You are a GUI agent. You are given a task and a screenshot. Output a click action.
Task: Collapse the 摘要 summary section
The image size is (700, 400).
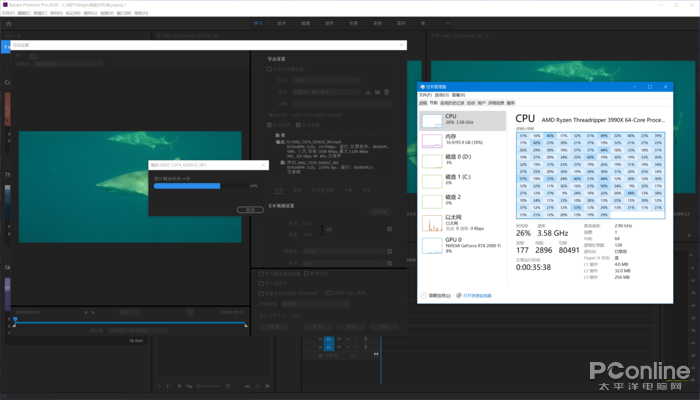[x=271, y=135]
